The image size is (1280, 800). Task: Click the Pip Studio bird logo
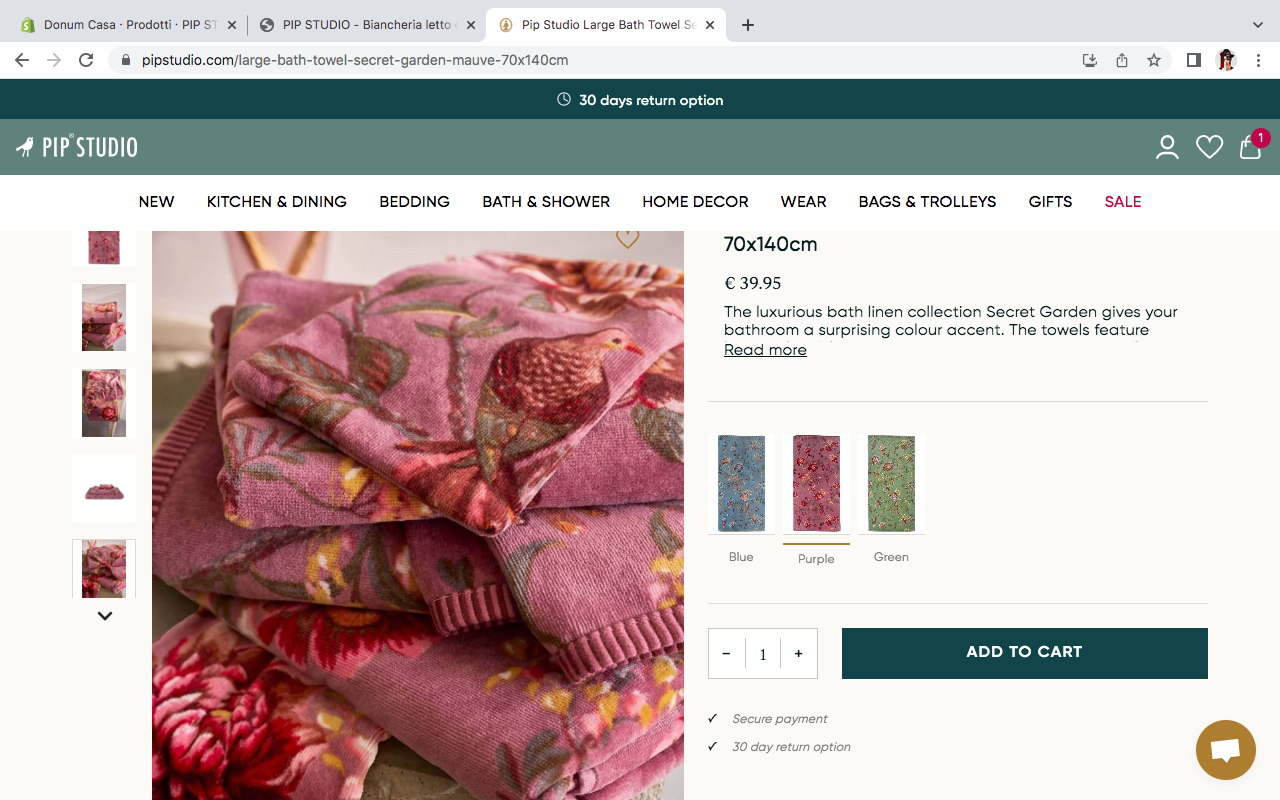pyautogui.click(x=77, y=148)
